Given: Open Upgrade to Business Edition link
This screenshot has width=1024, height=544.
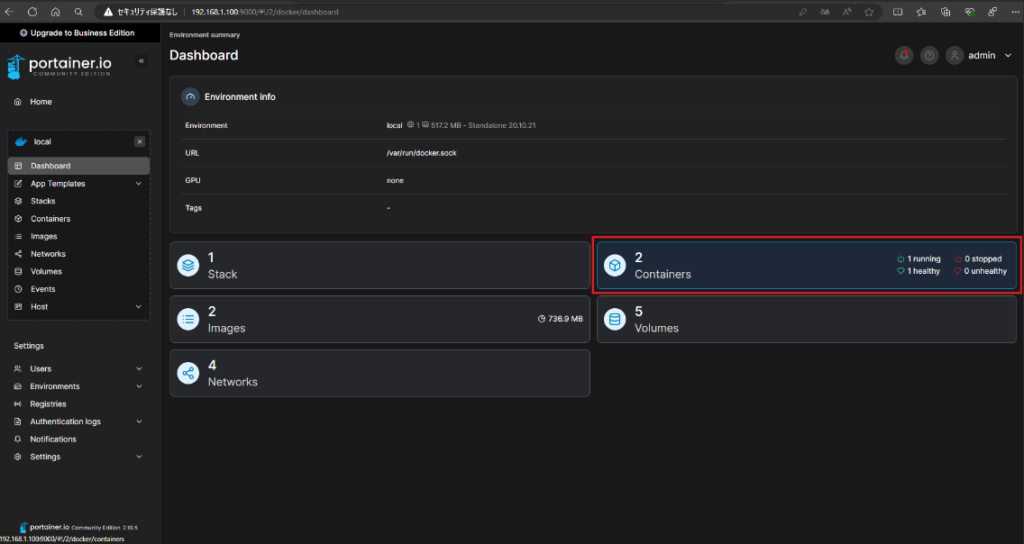Looking at the screenshot, I should click(x=77, y=33).
